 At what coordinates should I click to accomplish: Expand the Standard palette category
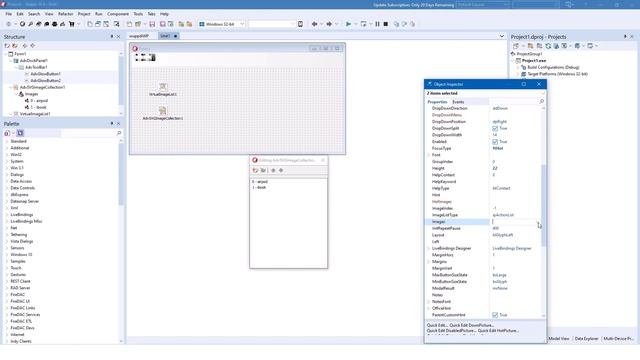7,141
